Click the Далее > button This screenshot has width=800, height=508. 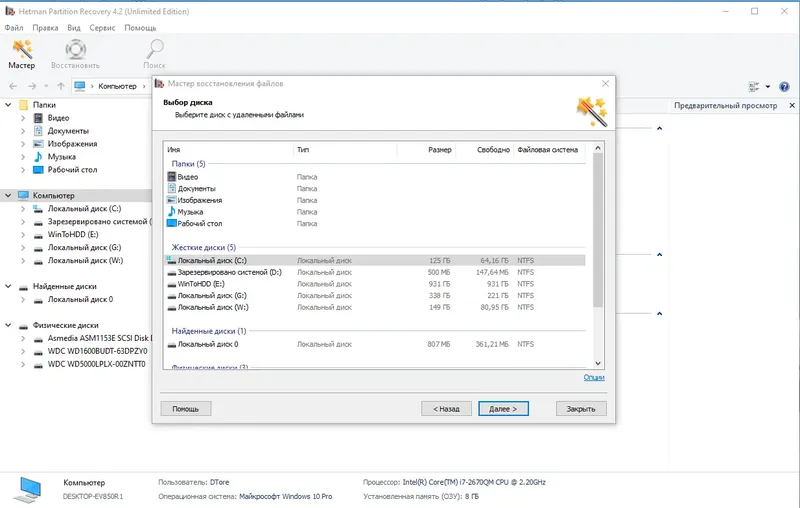coord(503,409)
